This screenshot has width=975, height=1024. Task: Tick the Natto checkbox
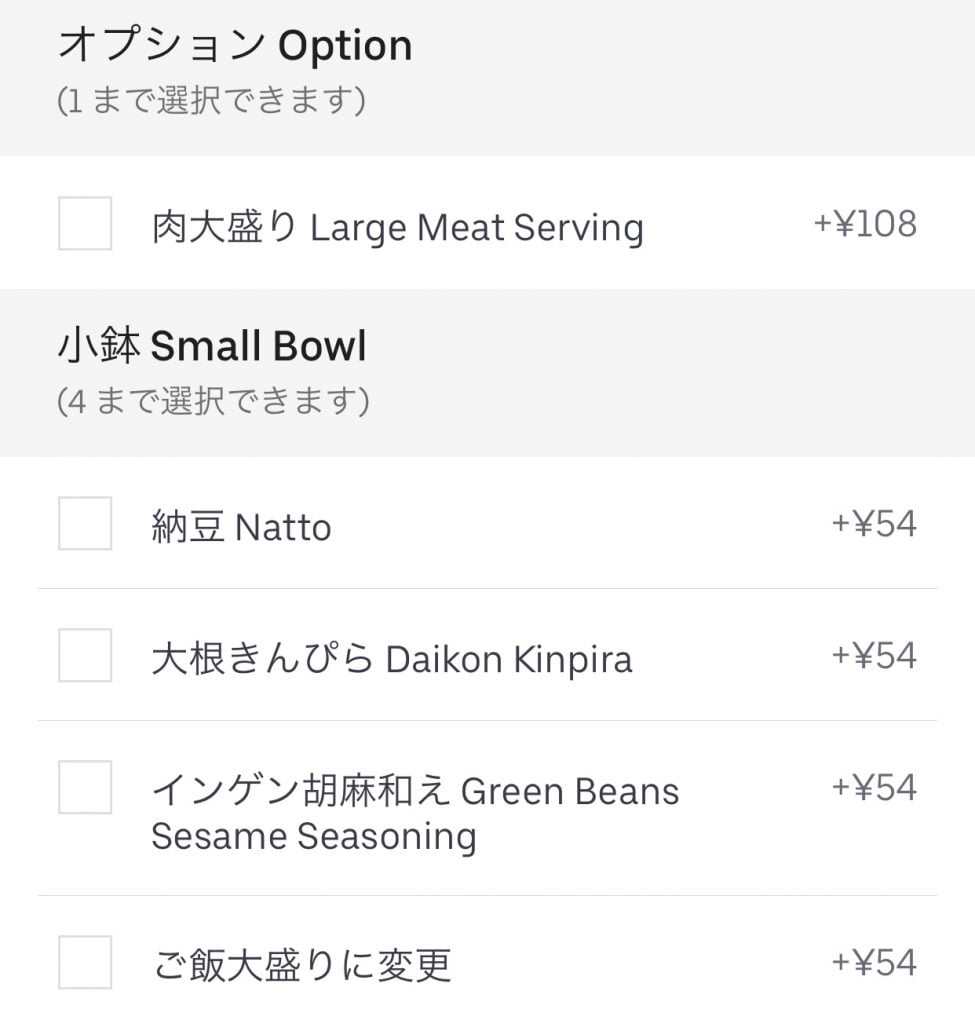85,523
